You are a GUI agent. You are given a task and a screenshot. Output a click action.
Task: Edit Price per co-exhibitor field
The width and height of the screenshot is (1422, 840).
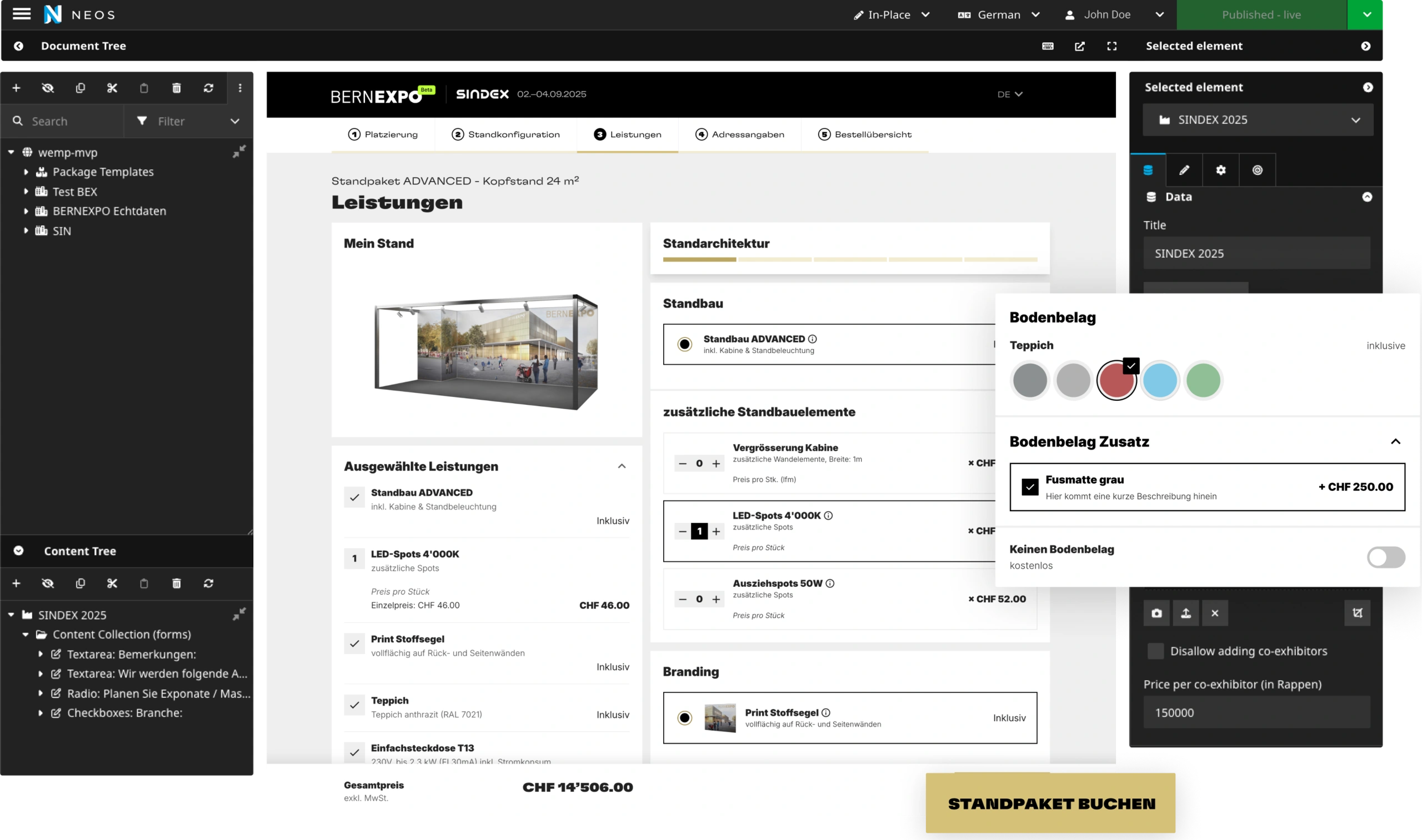click(x=1256, y=712)
